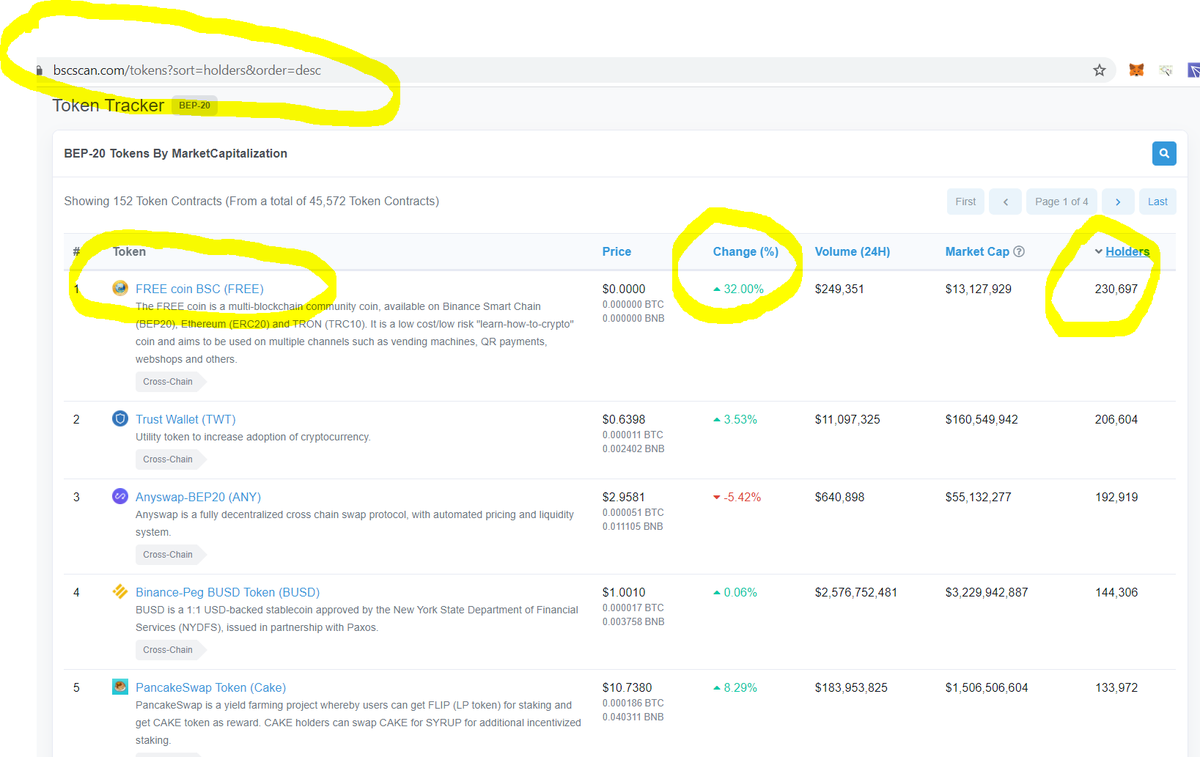The width and height of the screenshot is (1200, 757).
Task: Click the $160,549,942 market cap value
Action: (x=982, y=420)
